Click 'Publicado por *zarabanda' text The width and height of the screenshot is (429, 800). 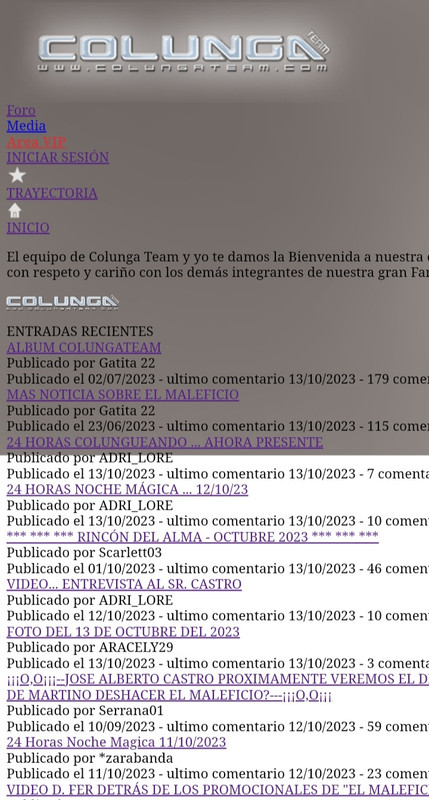click(90, 758)
